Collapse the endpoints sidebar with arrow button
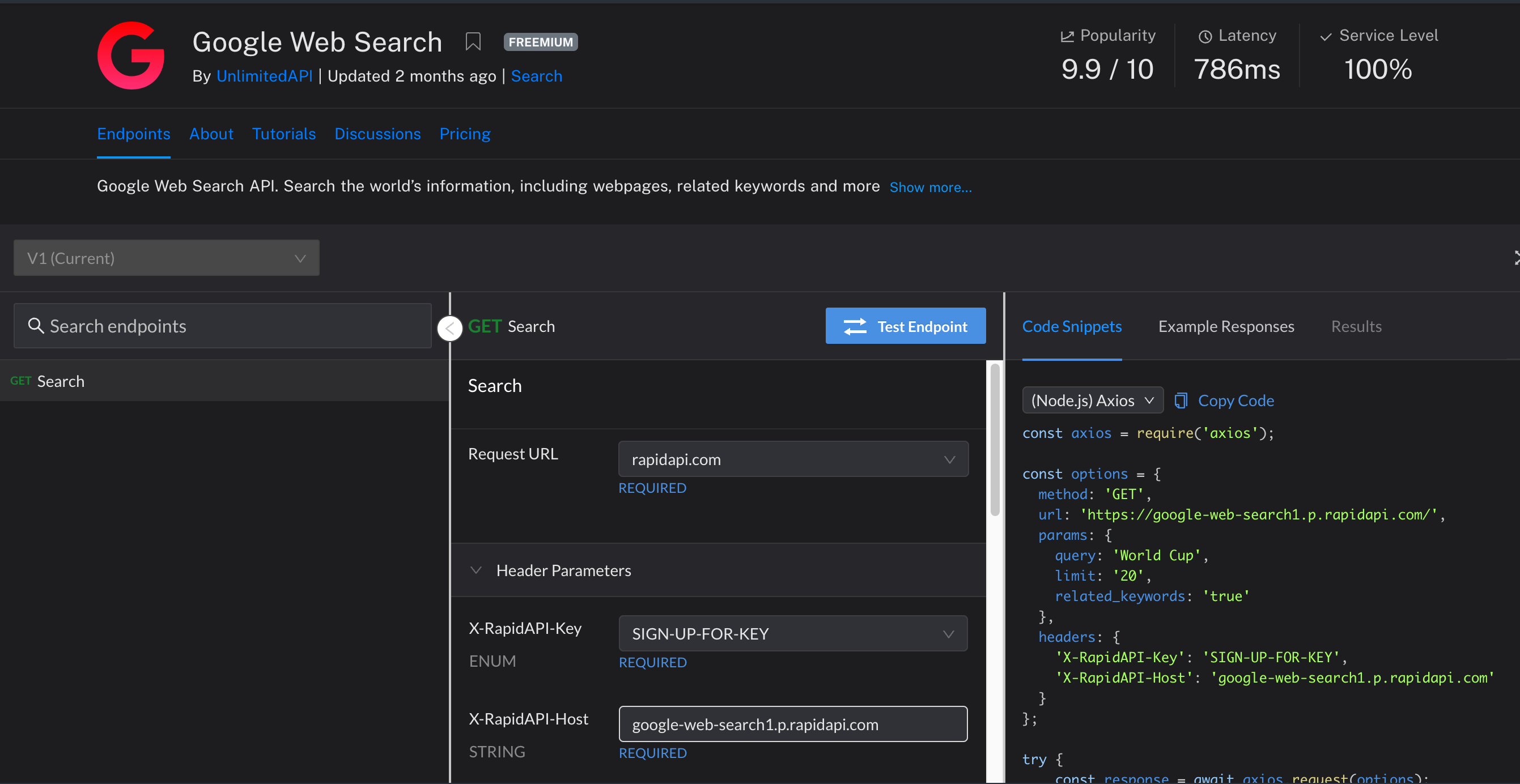The height and width of the screenshot is (784, 1520). (x=449, y=328)
